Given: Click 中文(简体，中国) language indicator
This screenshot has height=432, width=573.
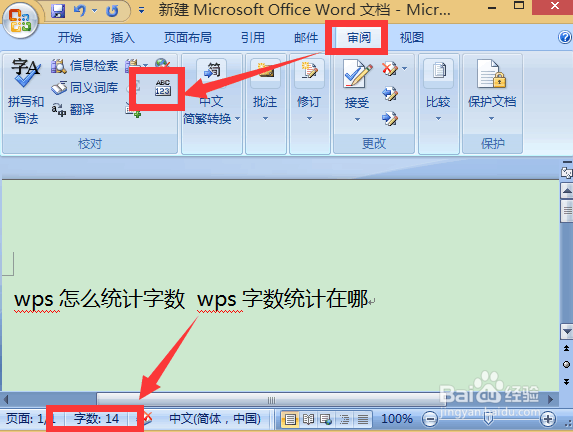Looking at the screenshot, I should (215, 419).
